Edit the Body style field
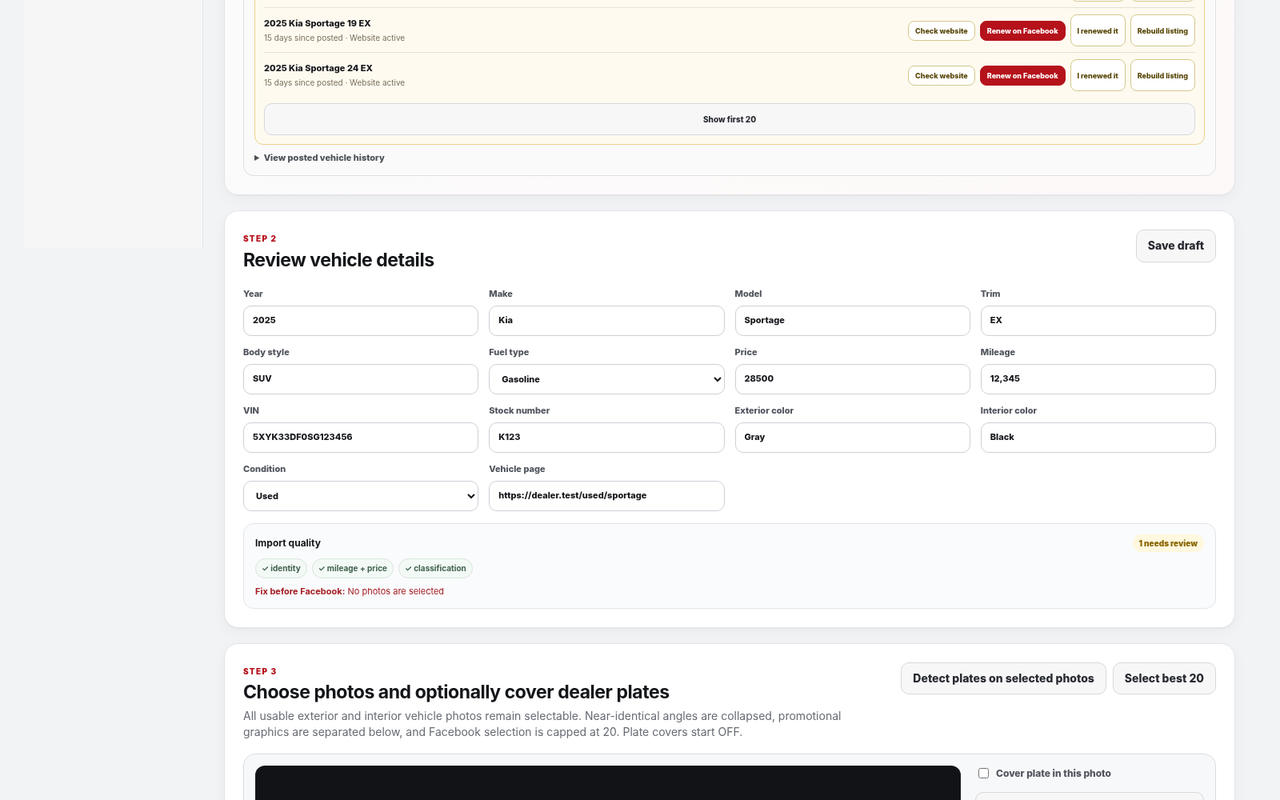Viewport: 1280px width, 800px height. (360, 379)
